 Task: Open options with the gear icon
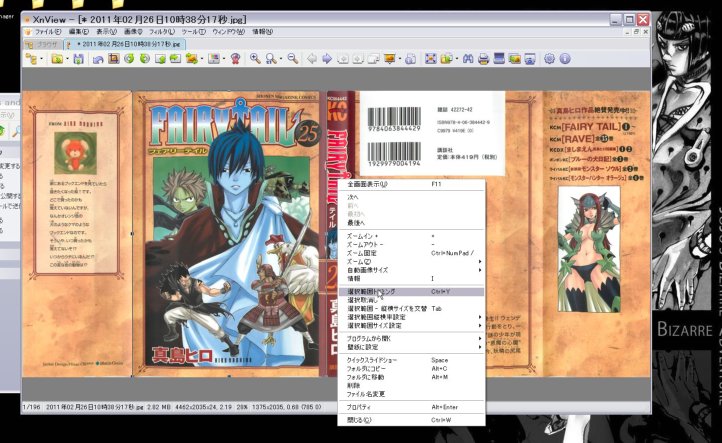click(549, 58)
